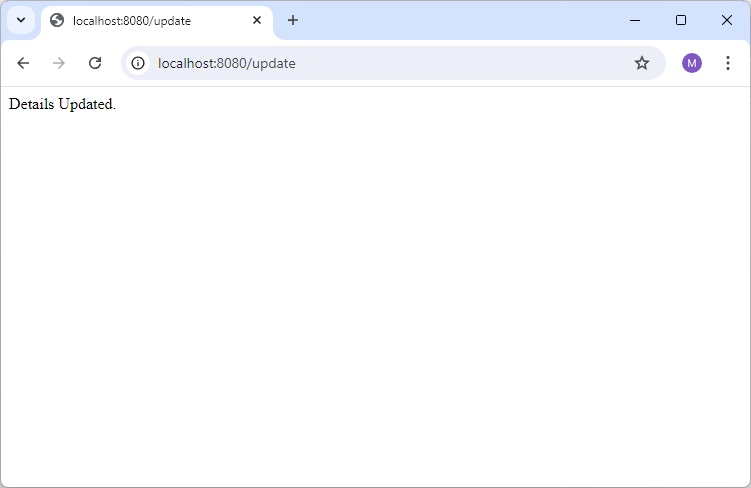
Task: View site information for localhost
Action: pyautogui.click(x=138, y=63)
